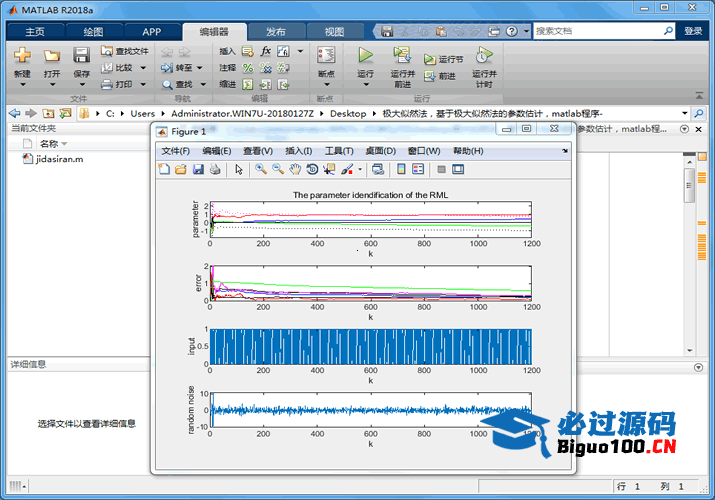Click the back navigation arrow in address bar
Viewport: 715px width, 500px height.
(x=15, y=113)
